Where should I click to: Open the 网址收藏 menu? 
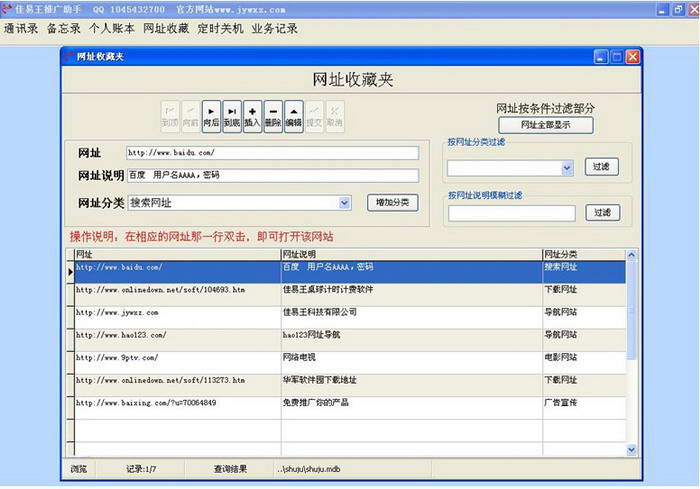tap(166, 29)
